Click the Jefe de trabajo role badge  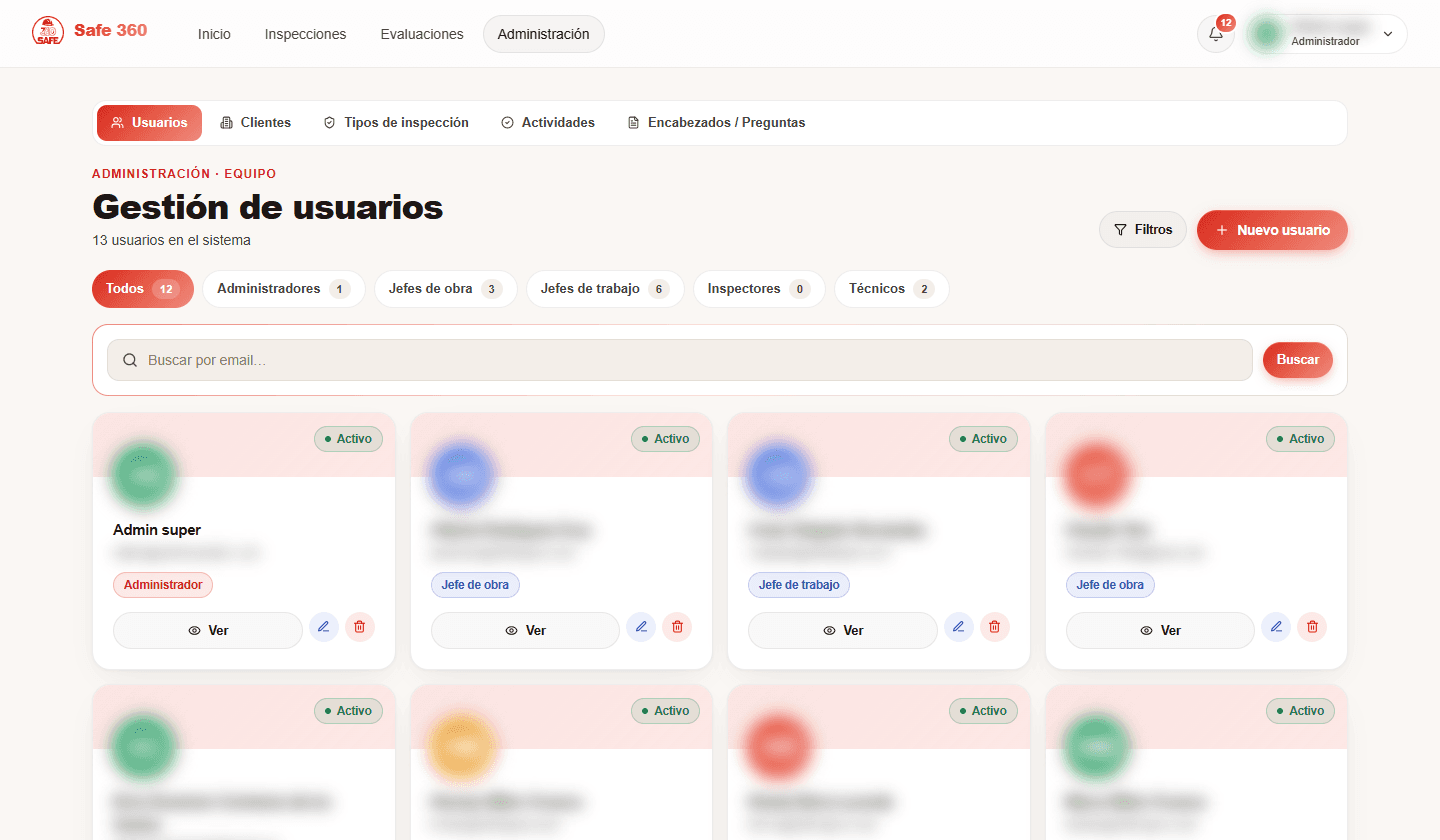(799, 585)
